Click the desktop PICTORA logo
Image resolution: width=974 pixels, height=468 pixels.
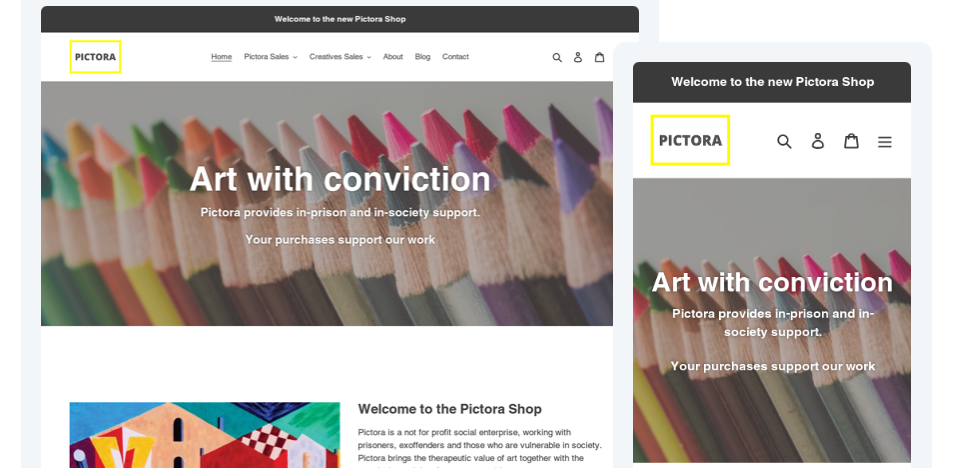(95, 57)
